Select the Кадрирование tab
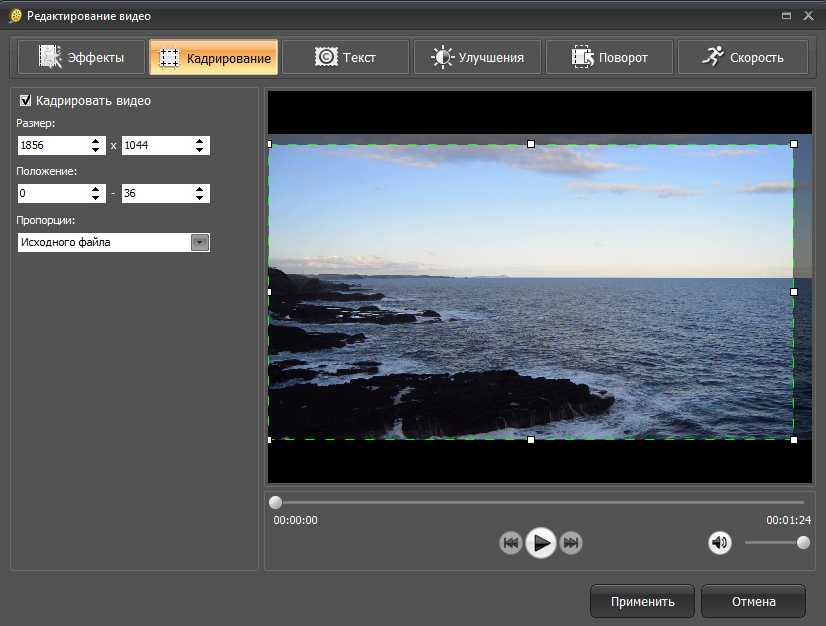This screenshot has width=826, height=626. pyautogui.click(x=213, y=57)
